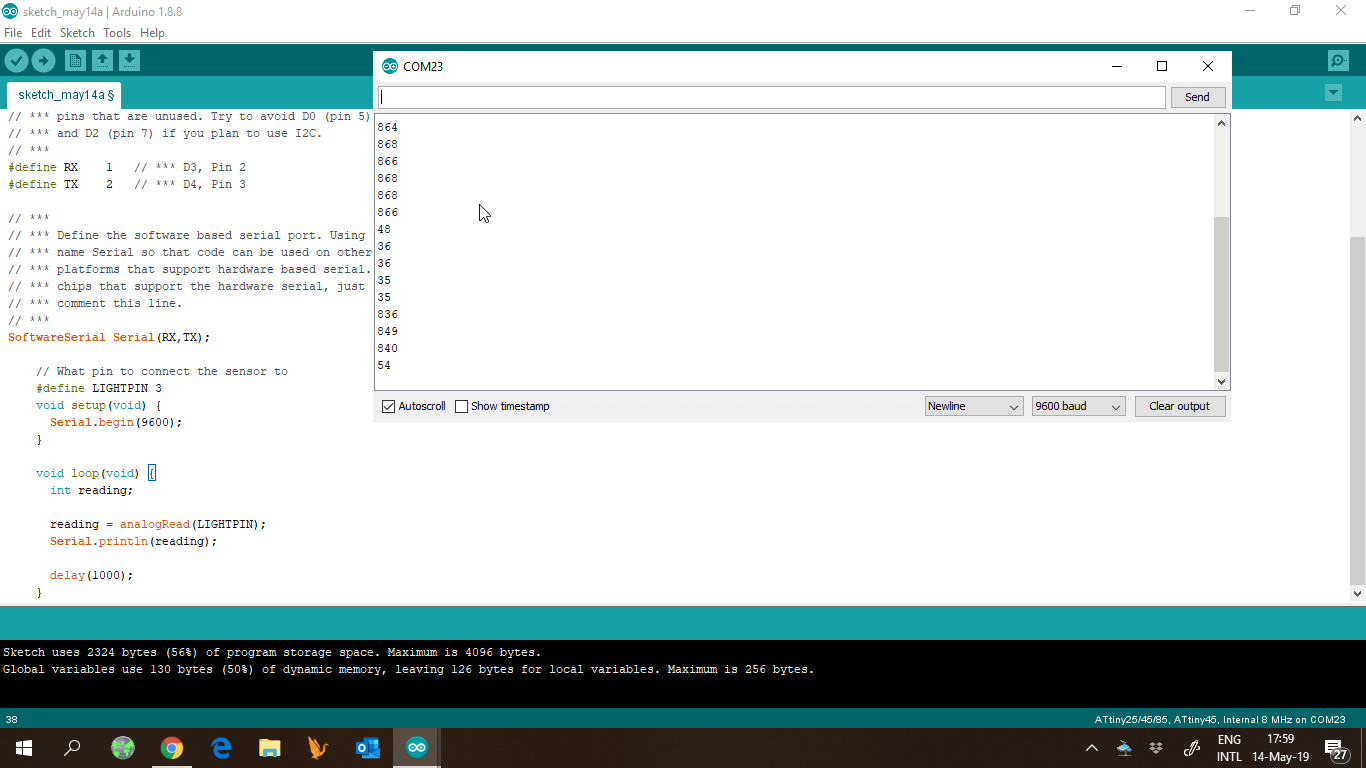Open the Help menu
1366x768 pixels.
coord(152,33)
